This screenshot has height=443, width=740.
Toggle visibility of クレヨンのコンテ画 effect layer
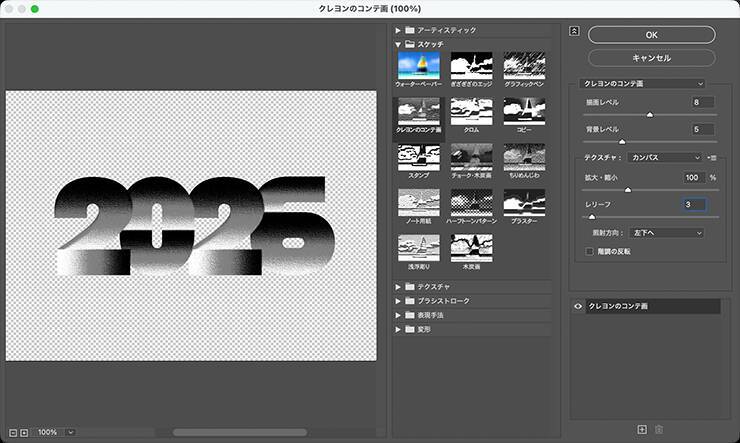pyautogui.click(x=578, y=306)
